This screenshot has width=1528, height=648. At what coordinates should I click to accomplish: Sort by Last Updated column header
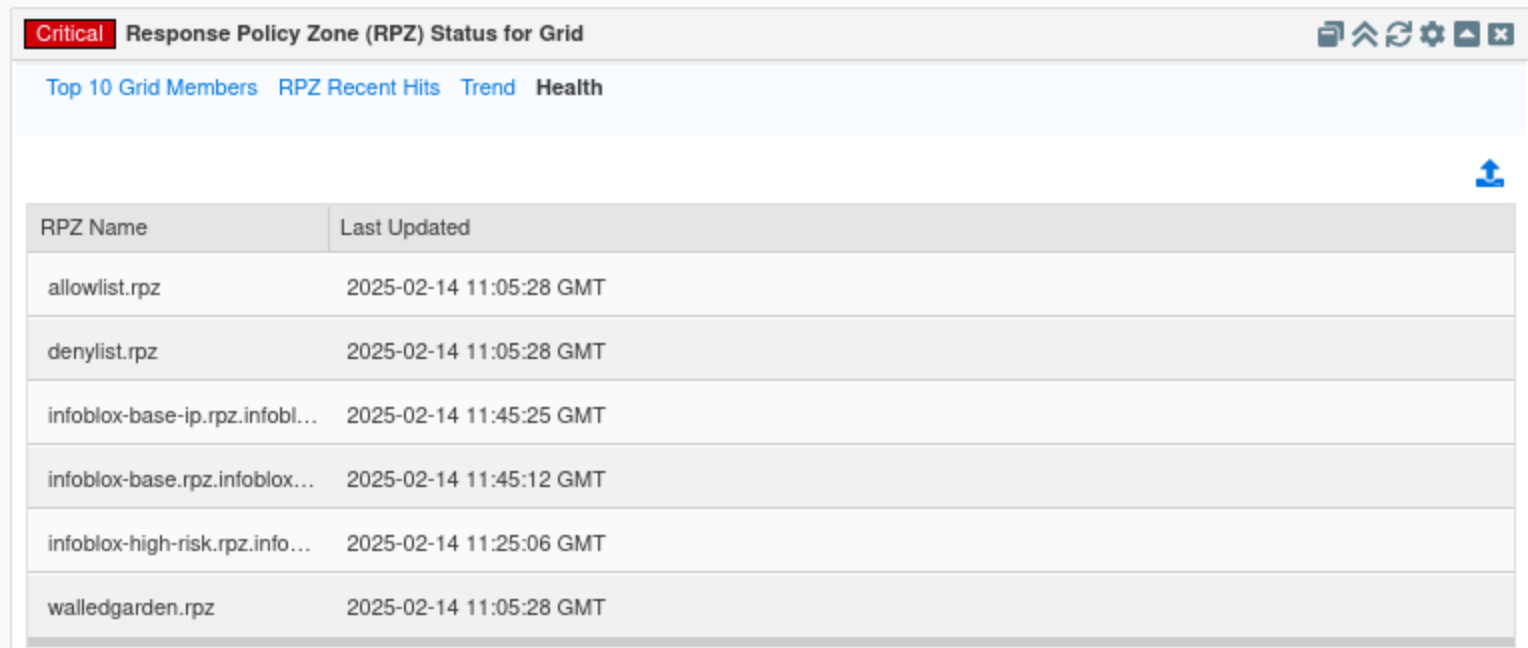click(x=405, y=228)
